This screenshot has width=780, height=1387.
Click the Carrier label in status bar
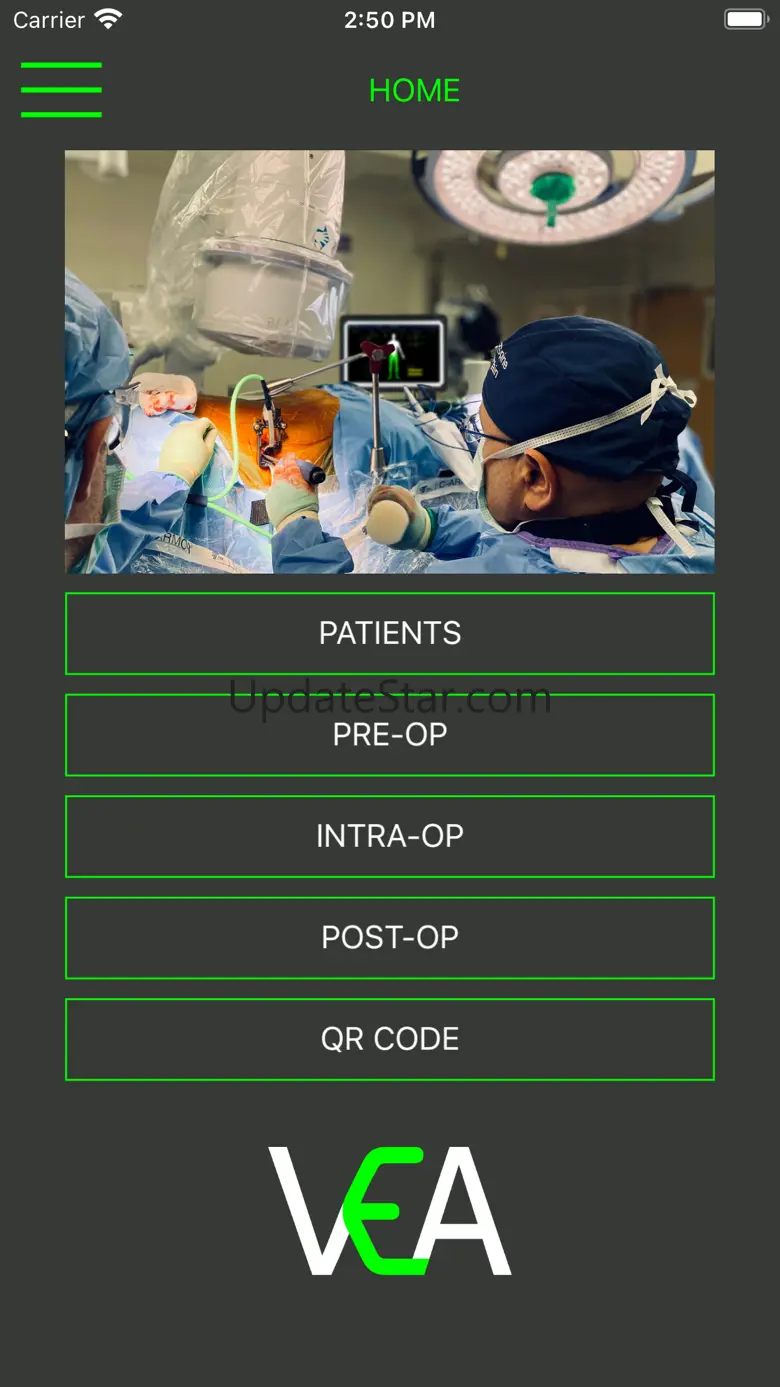[49, 20]
